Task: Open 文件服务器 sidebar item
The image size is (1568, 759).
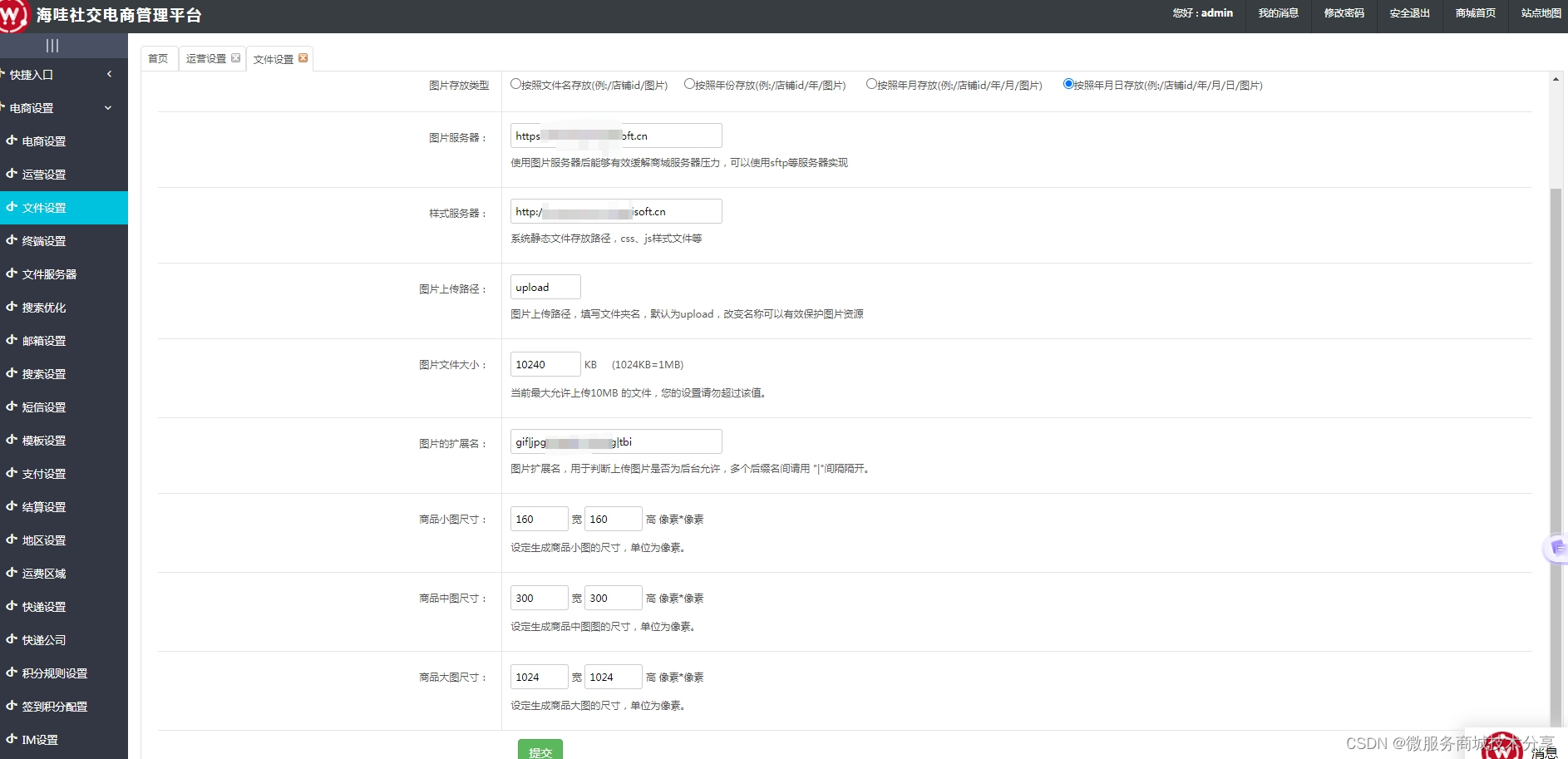Action: (64, 274)
